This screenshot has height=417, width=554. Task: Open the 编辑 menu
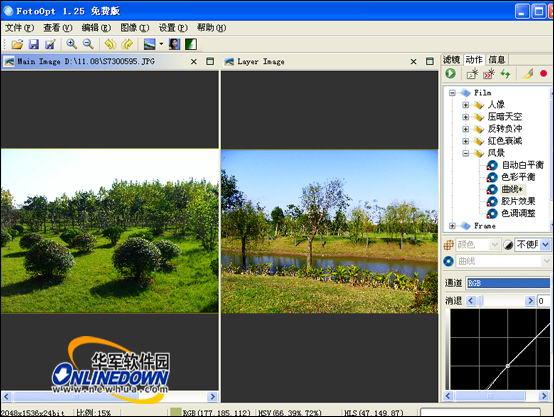point(96,28)
